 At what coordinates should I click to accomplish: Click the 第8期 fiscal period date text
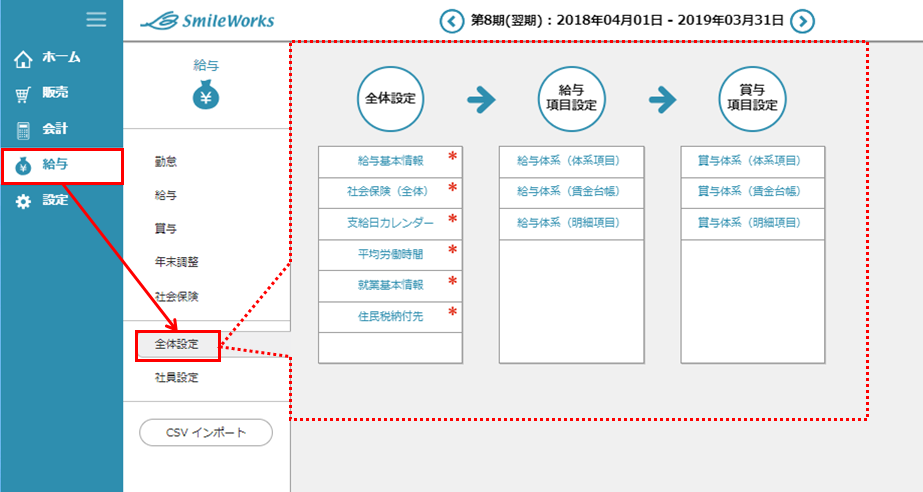[x=627, y=21]
